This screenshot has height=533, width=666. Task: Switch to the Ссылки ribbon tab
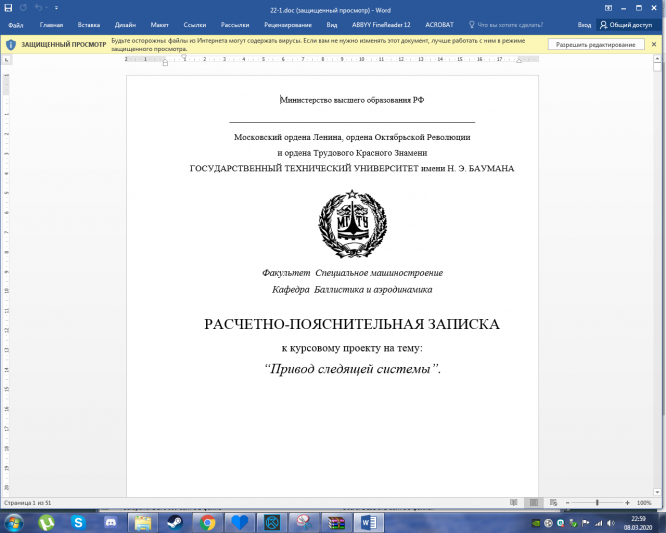point(195,25)
